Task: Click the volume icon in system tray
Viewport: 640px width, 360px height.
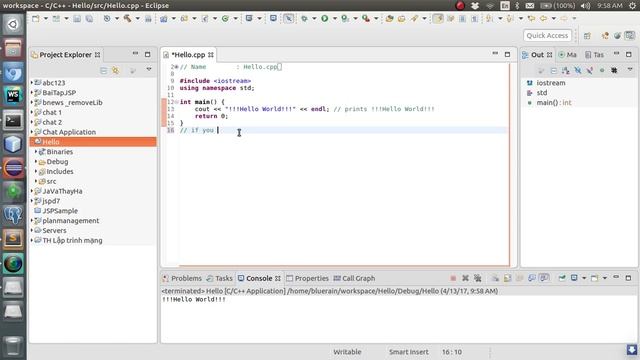Action: [585, 6]
